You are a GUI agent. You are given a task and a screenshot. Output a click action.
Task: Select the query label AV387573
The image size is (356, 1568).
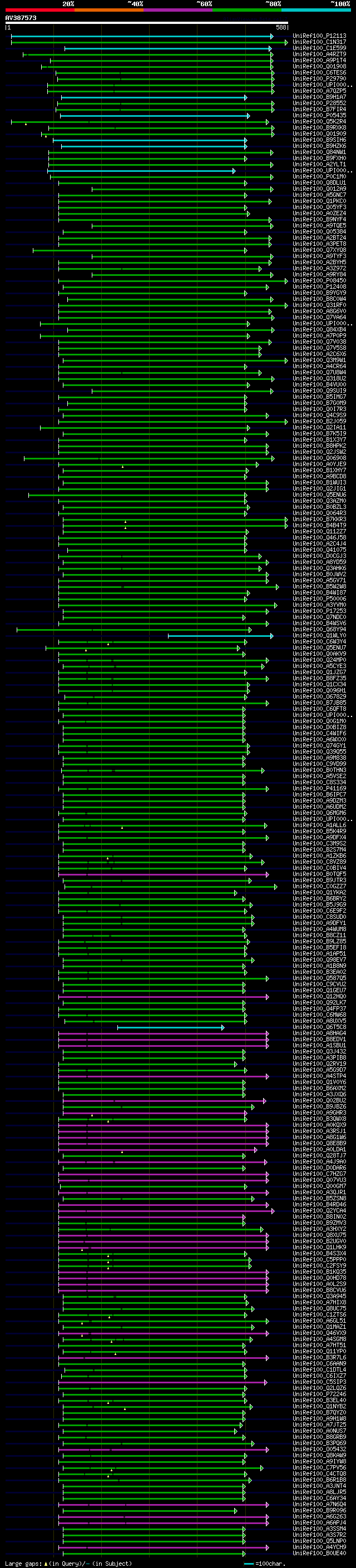click(21, 18)
